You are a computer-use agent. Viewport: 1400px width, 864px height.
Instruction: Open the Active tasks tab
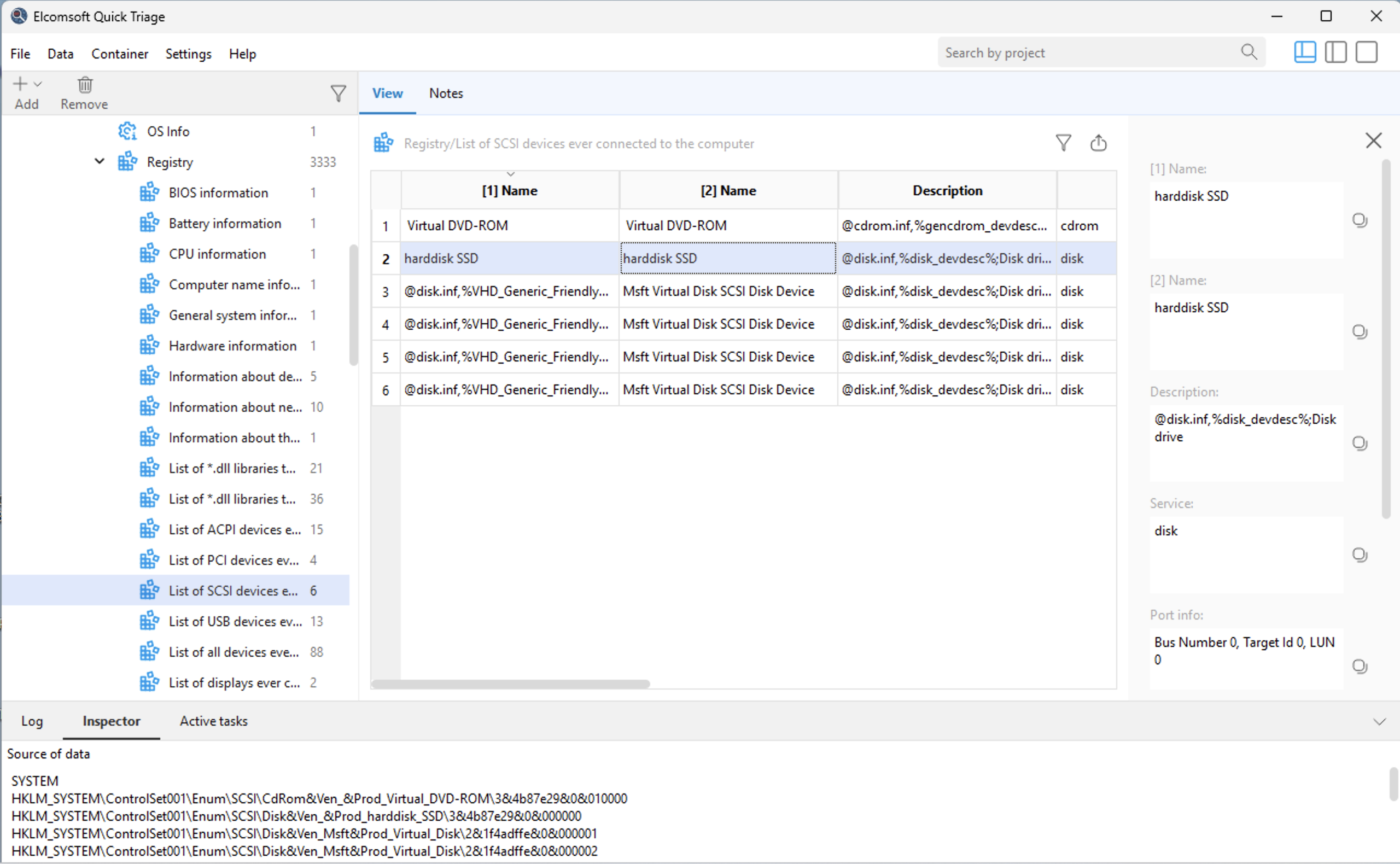[213, 721]
